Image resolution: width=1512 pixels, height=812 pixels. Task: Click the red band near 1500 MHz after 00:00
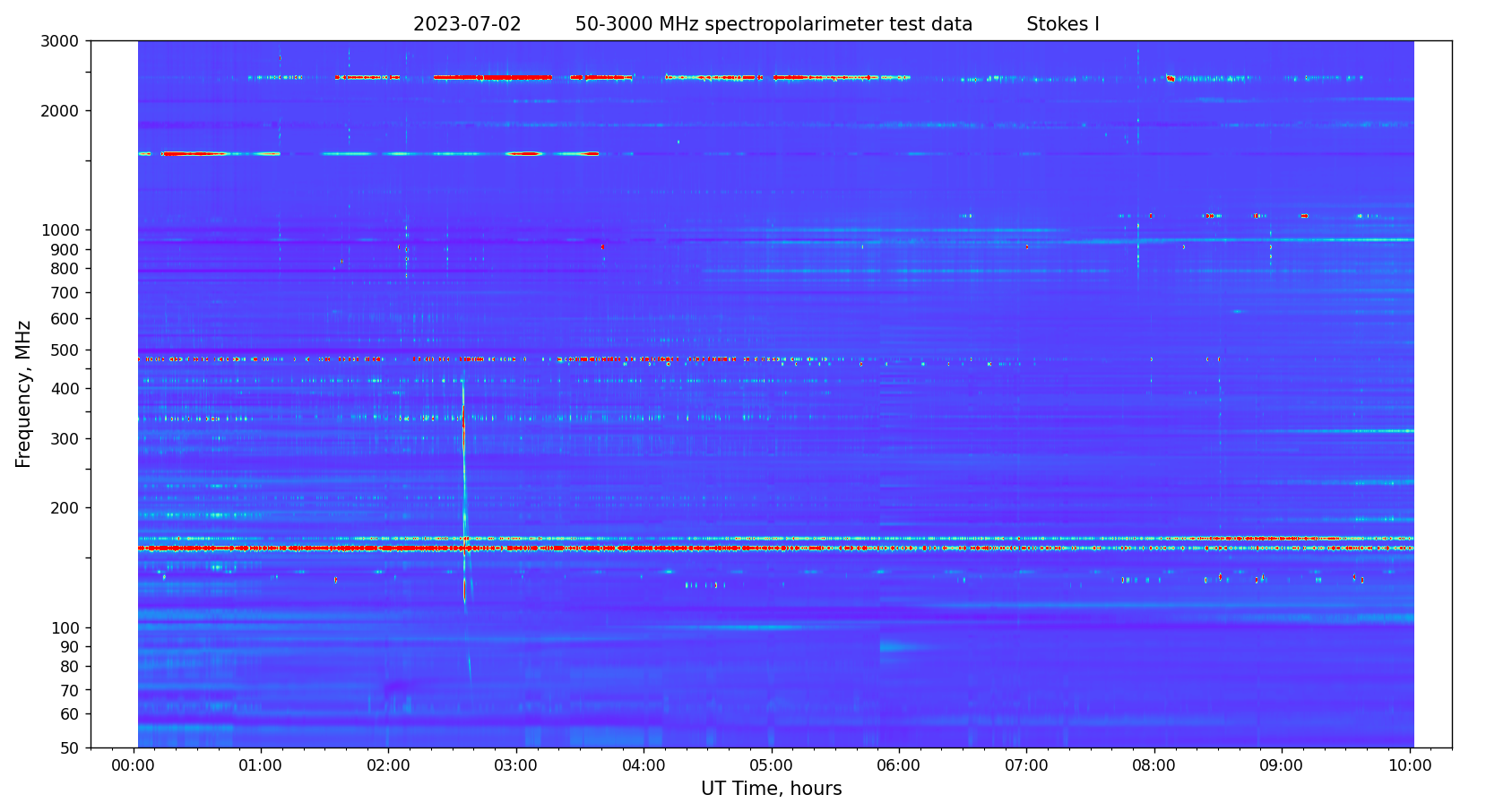193,154
